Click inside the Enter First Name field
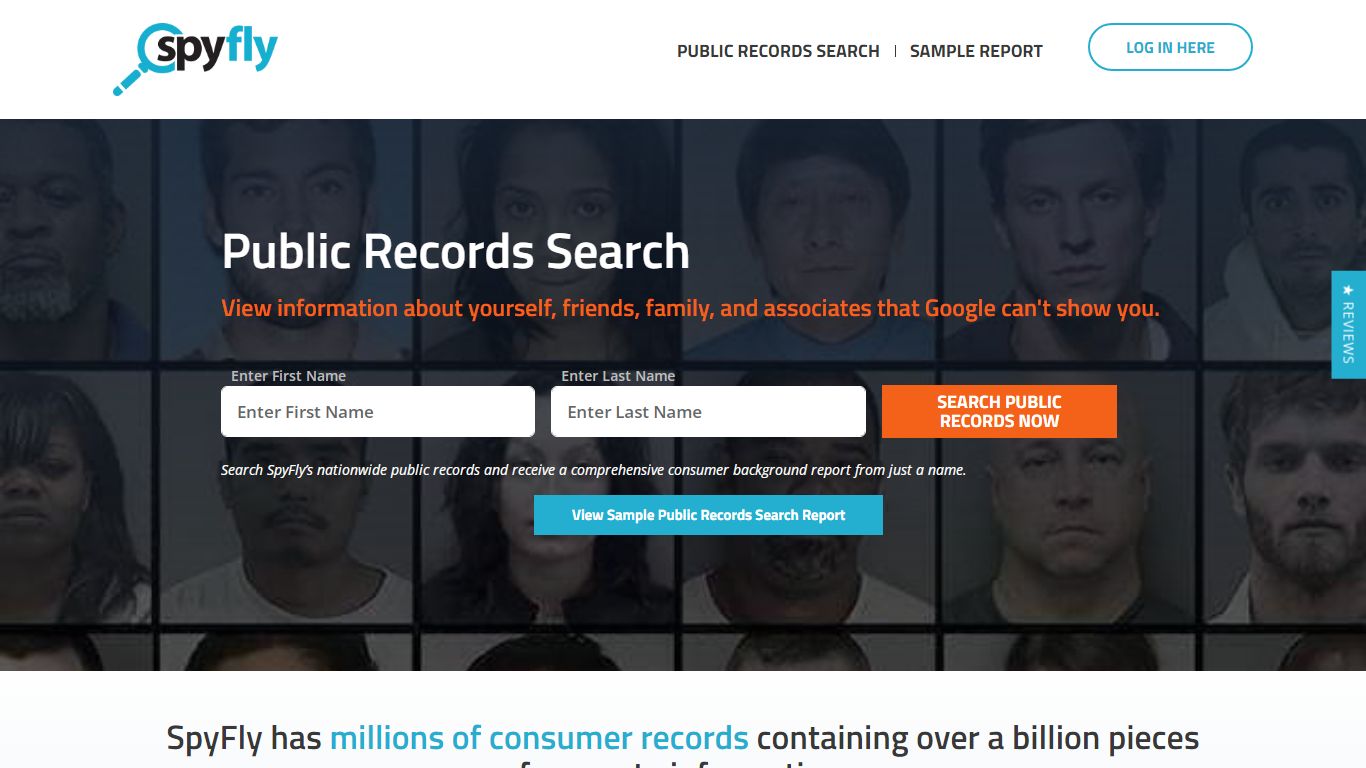This screenshot has width=1366, height=768. click(377, 411)
